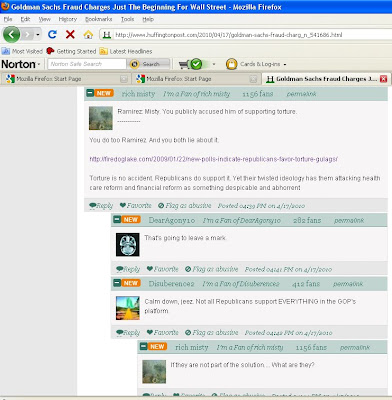Open the History menu
Viewport: 392px width, 400px height.
pos(68,19)
